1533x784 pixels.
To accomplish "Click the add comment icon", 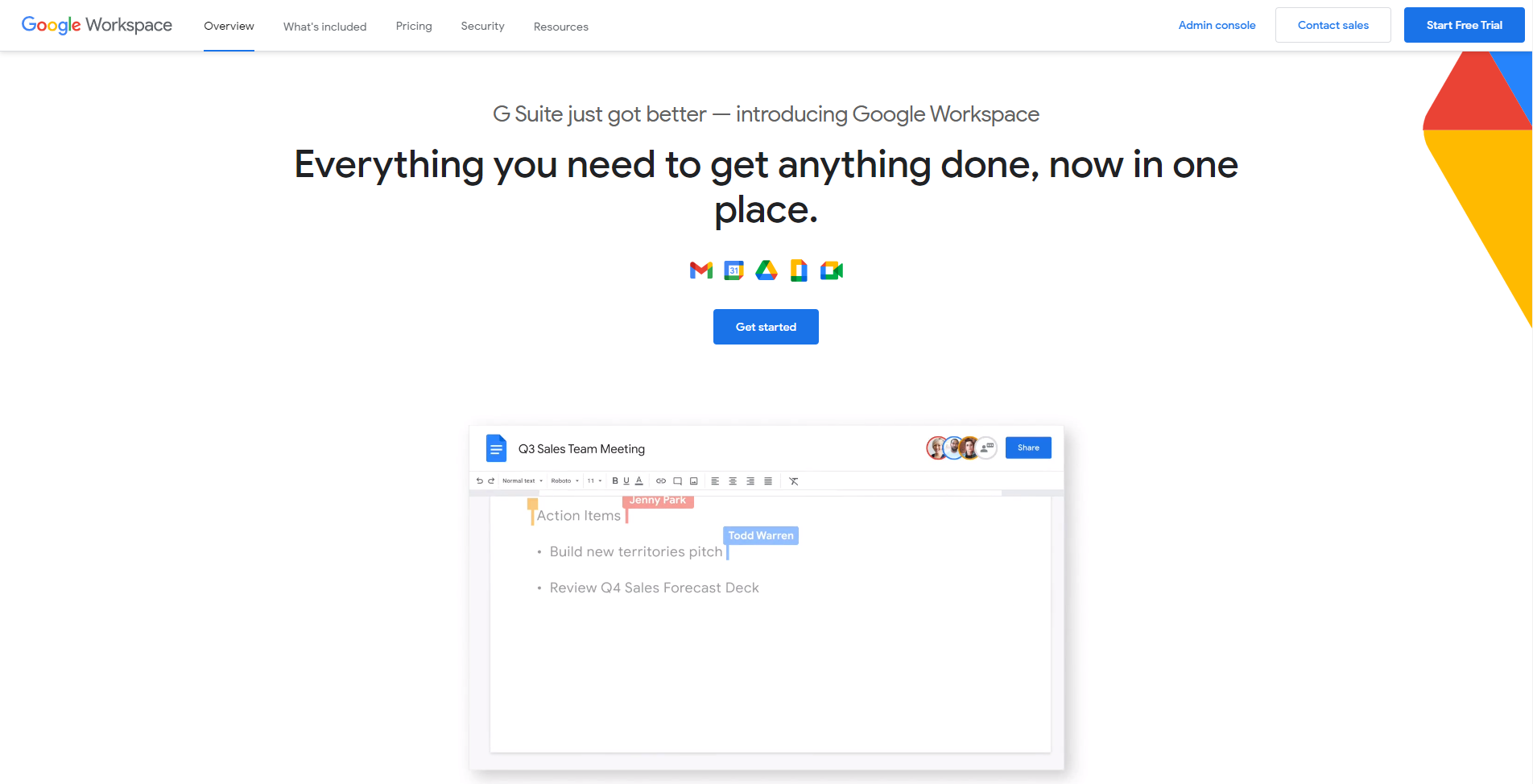I will 678,481.
